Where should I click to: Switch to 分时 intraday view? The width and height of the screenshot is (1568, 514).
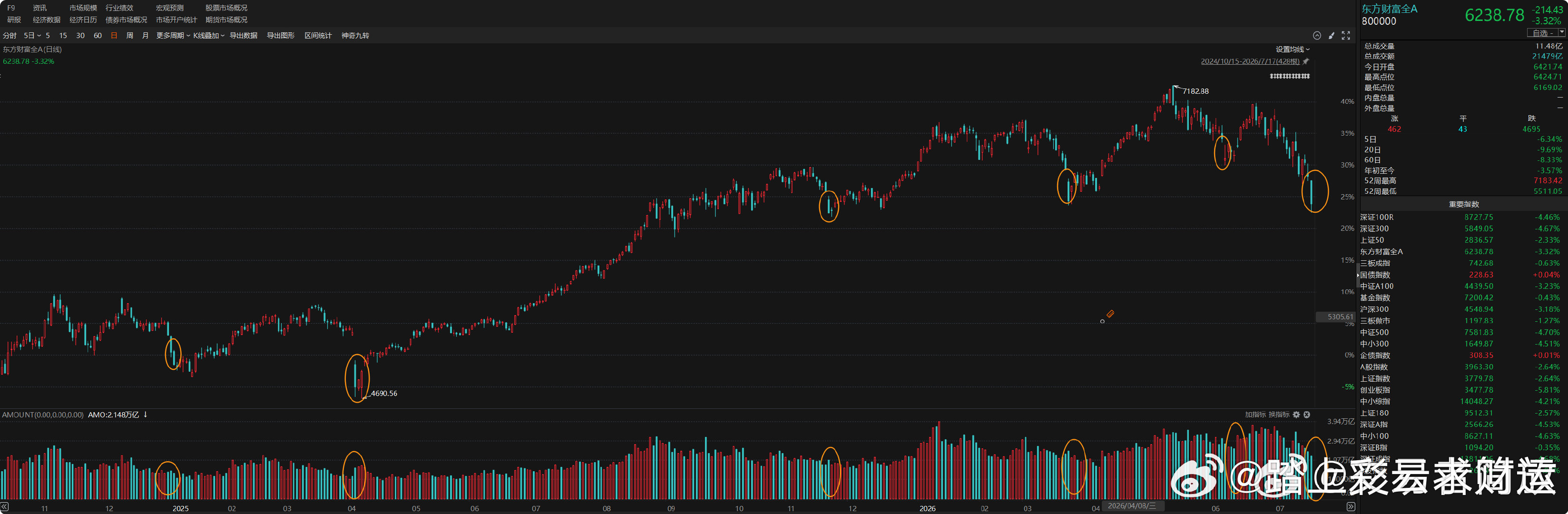(10, 36)
